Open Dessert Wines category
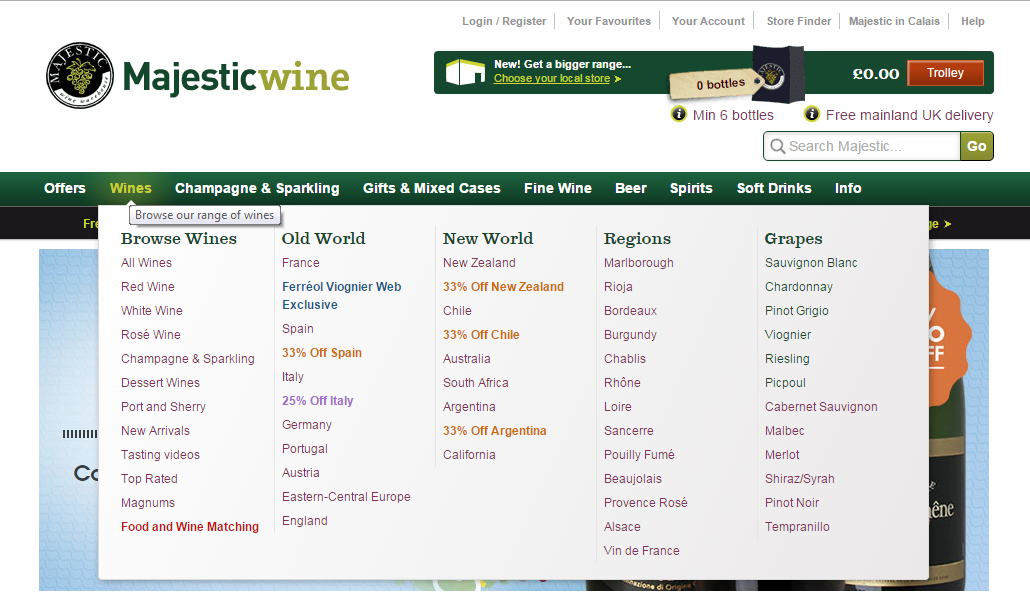 click(160, 383)
